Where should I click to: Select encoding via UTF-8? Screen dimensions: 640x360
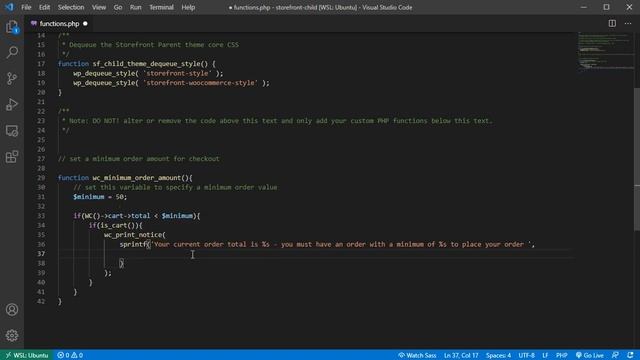pyautogui.click(x=527, y=355)
